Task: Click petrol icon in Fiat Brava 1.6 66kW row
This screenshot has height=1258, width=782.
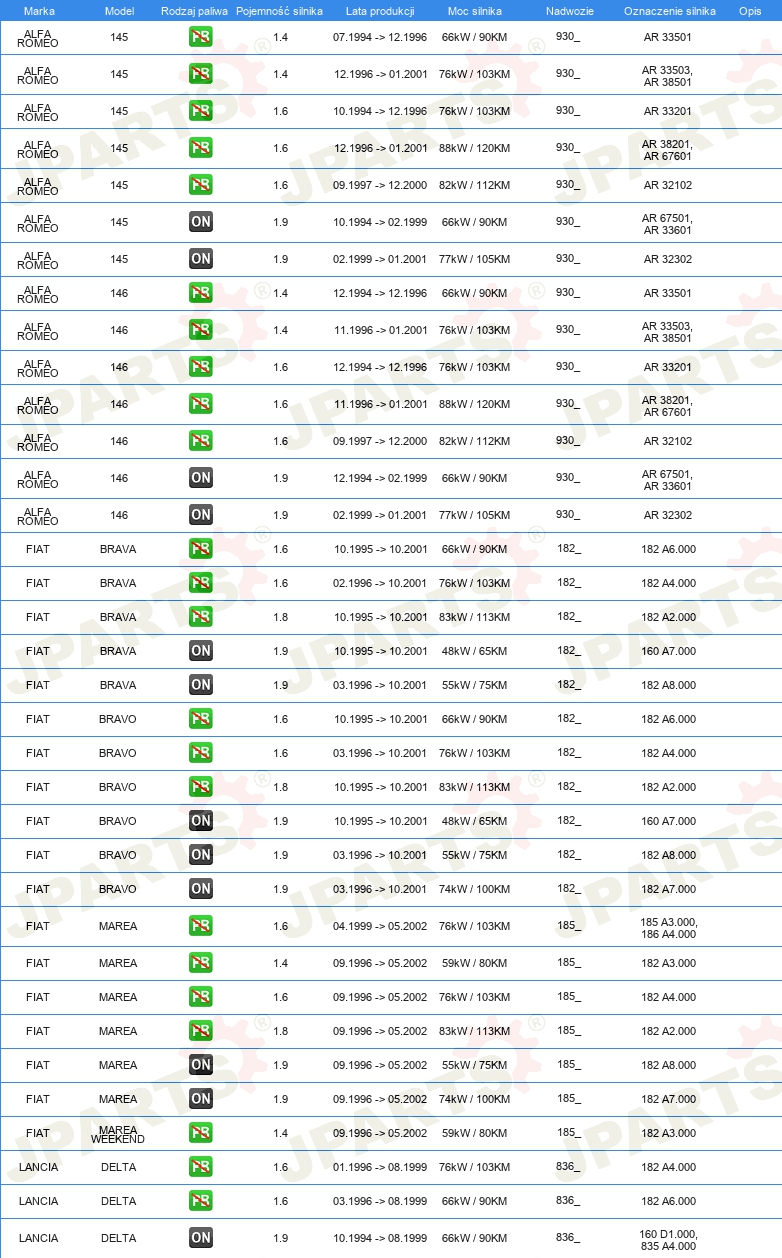Action: point(201,549)
